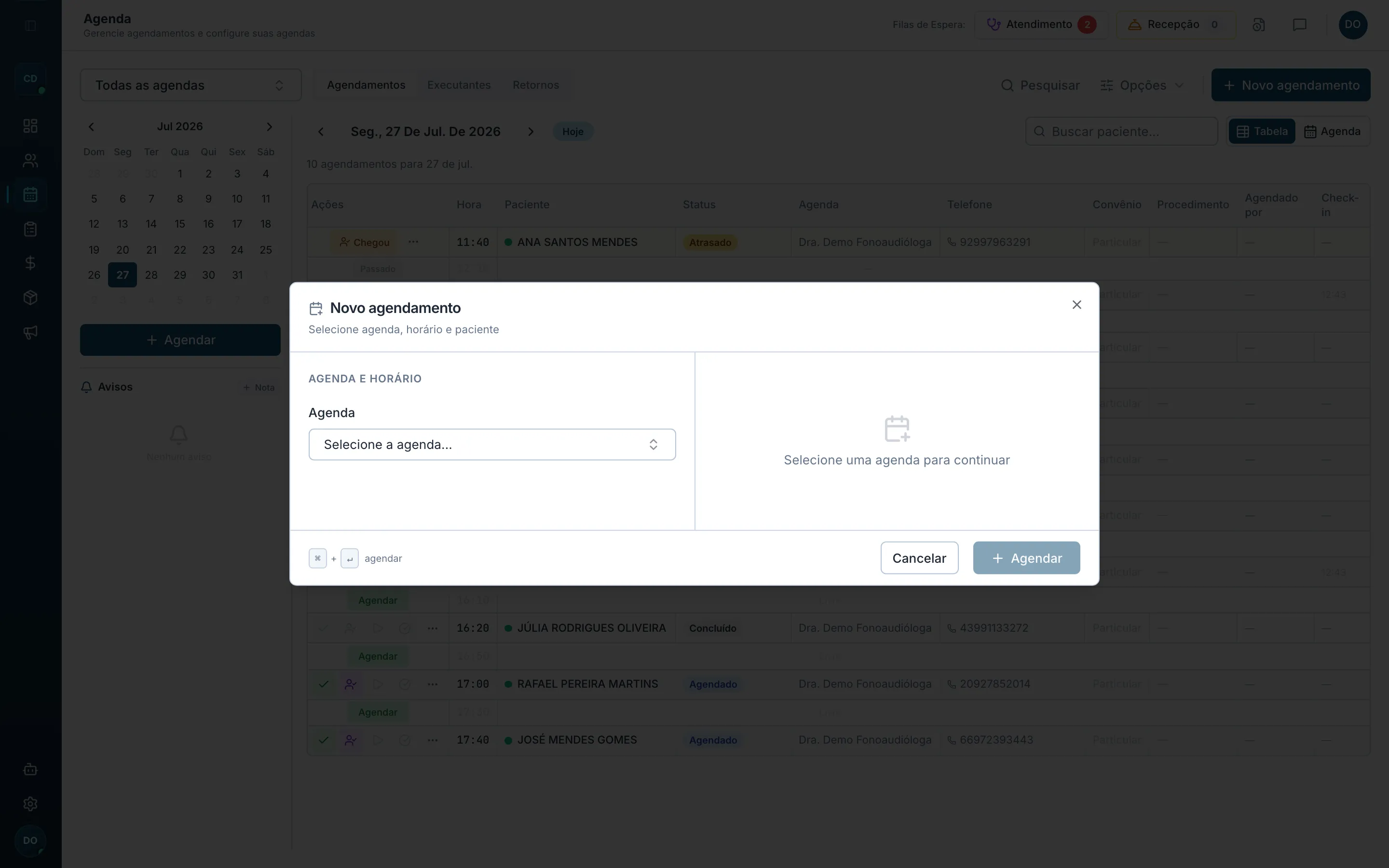Image resolution: width=1389 pixels, height=868 pixels.
Task: Open the chat message icon in header
Action: pyautogui.click(x=1299, y=25)
